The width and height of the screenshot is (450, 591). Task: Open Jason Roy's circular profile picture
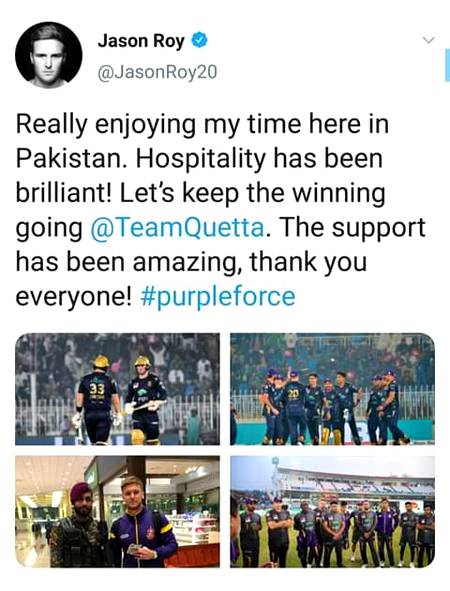pos(49,55)
